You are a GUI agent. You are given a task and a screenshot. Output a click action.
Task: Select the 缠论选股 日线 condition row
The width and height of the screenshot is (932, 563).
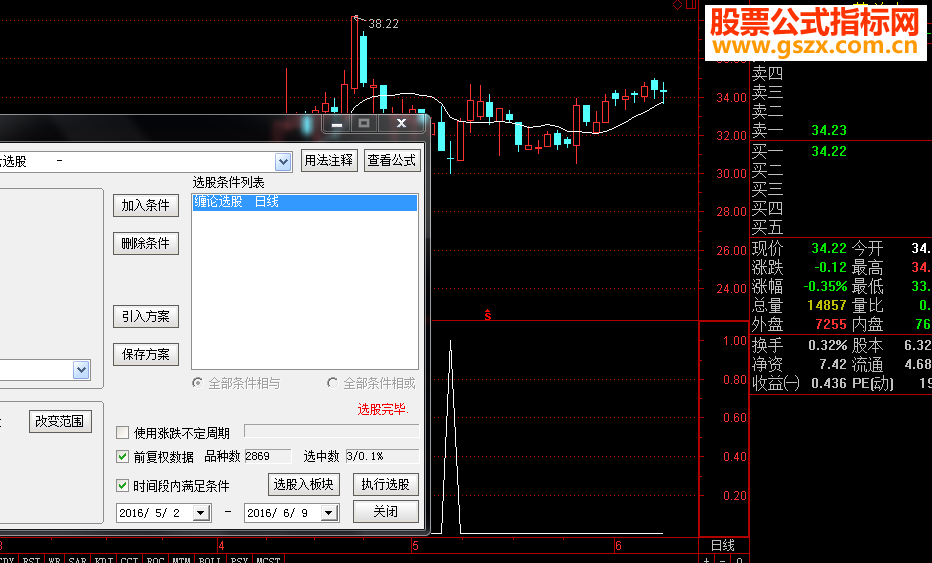tap(304, 202)
